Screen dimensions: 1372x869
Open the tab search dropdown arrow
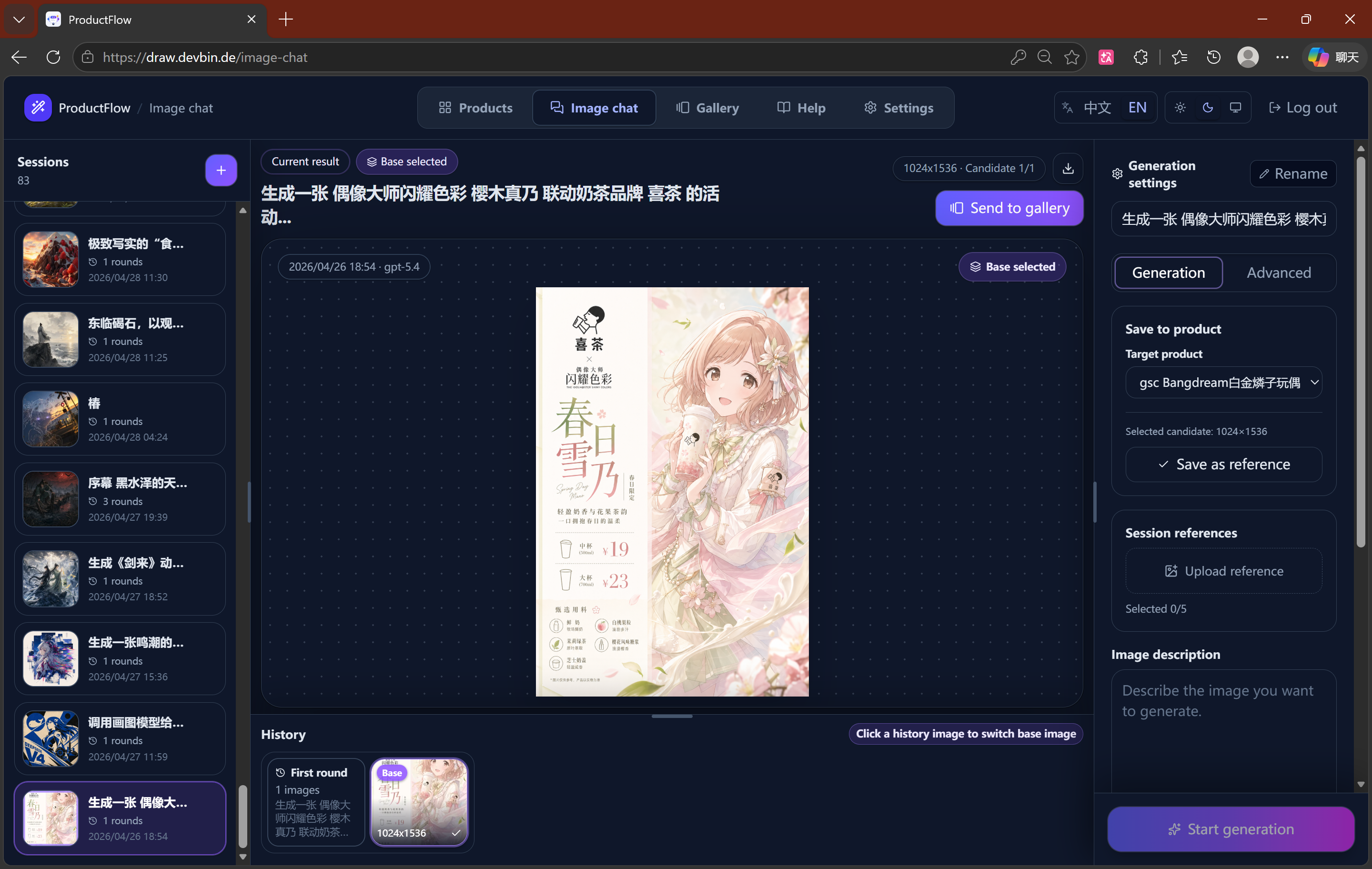click(x=20, y=20)
